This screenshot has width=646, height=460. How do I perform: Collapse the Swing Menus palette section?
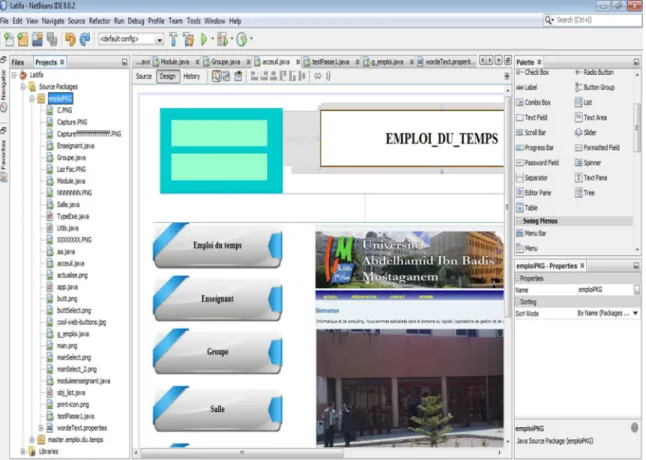(519, 221)
